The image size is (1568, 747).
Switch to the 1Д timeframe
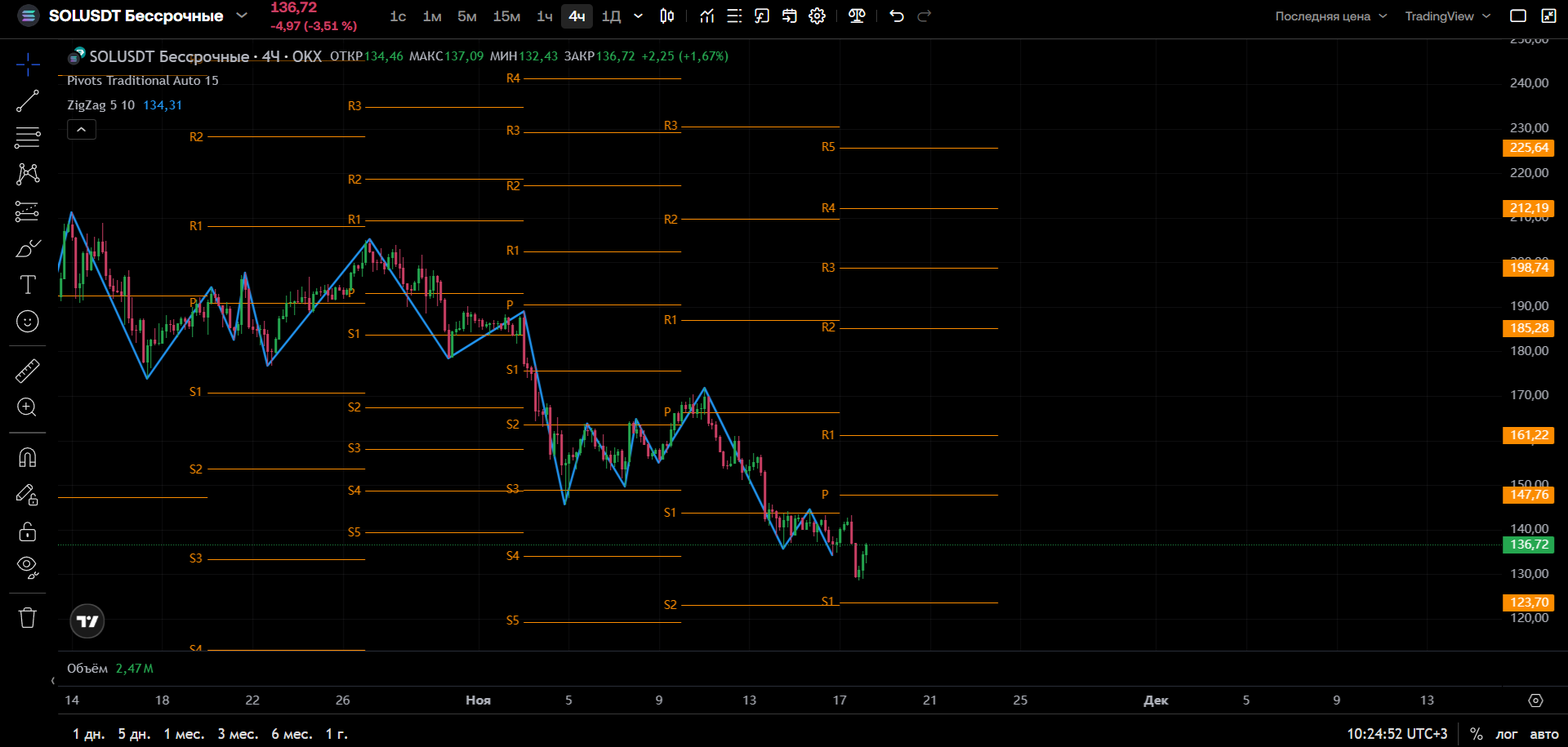[x=611, y=16]
